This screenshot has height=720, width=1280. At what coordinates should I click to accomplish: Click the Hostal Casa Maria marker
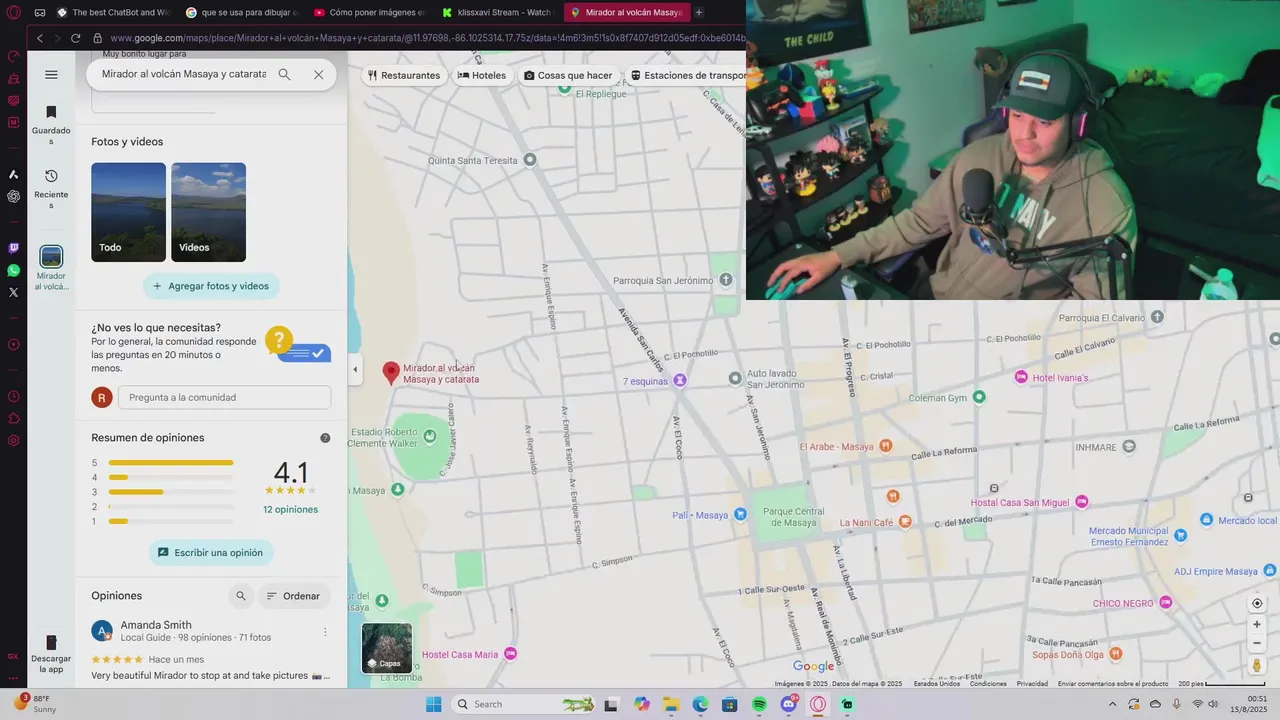click(511, 654)
